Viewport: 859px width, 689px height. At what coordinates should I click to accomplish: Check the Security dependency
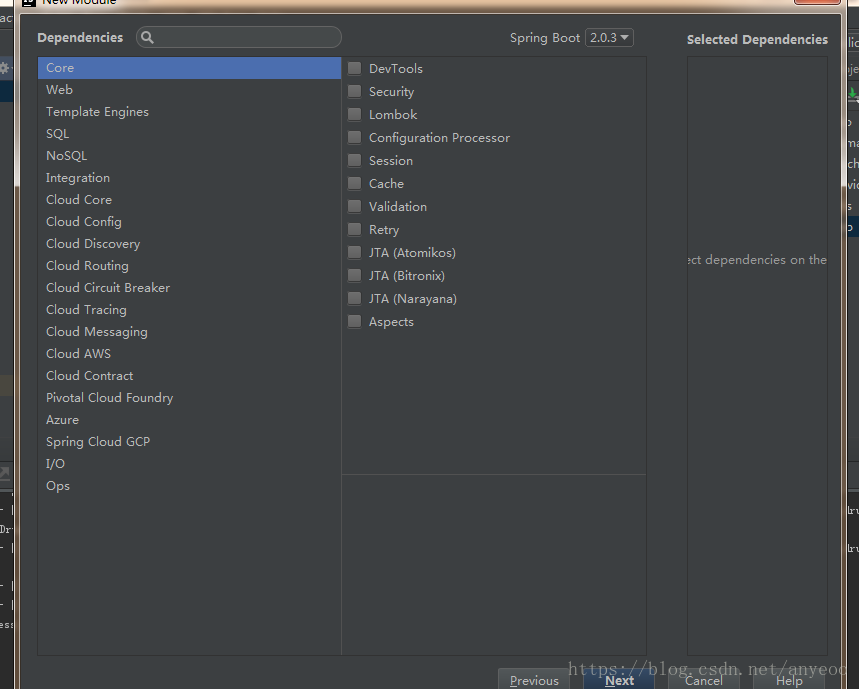[354, 91]
